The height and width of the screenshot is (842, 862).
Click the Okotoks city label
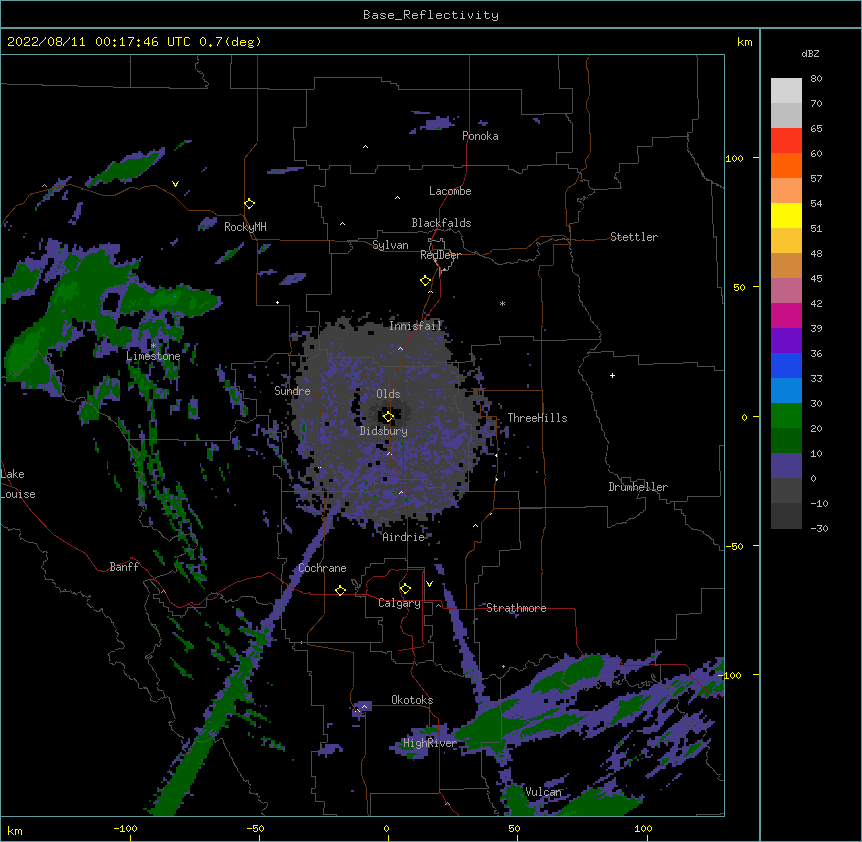412,700
